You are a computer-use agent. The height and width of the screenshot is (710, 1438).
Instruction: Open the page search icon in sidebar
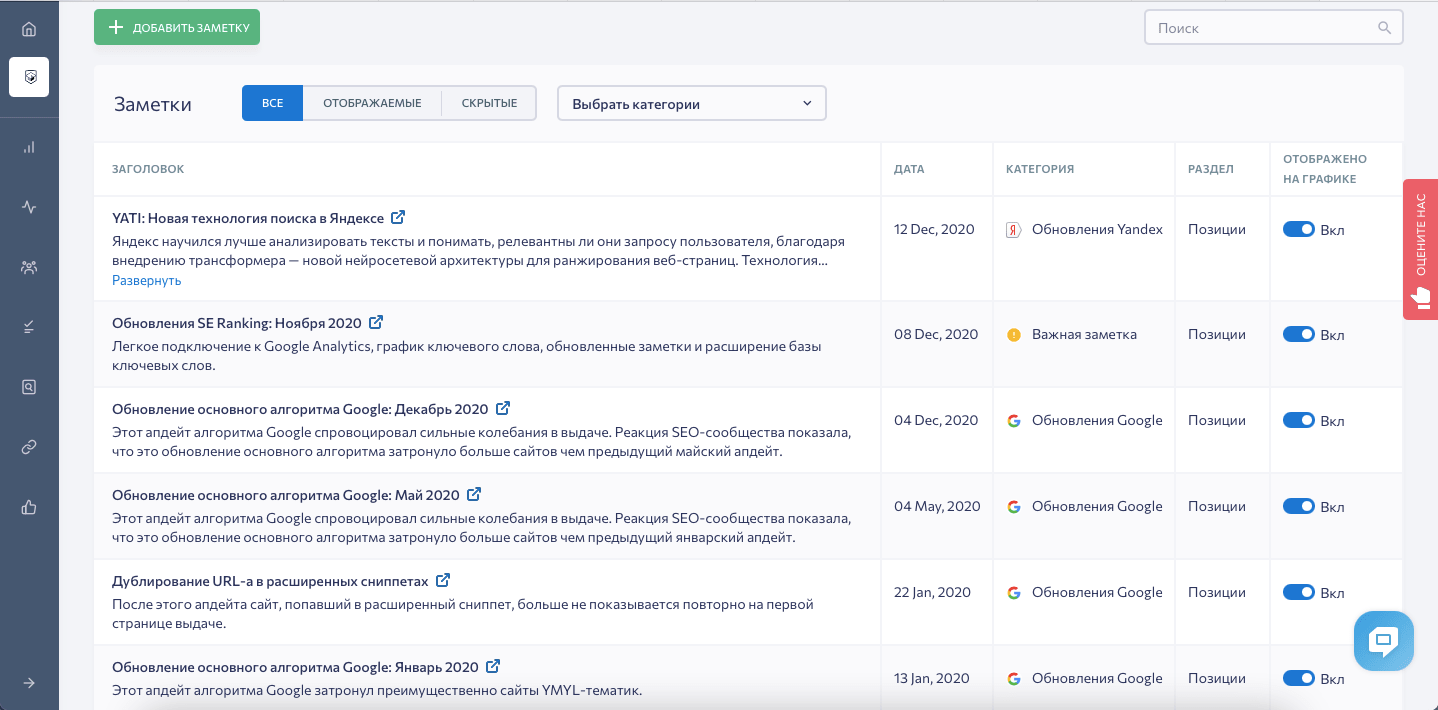click(x=29, y=387)
